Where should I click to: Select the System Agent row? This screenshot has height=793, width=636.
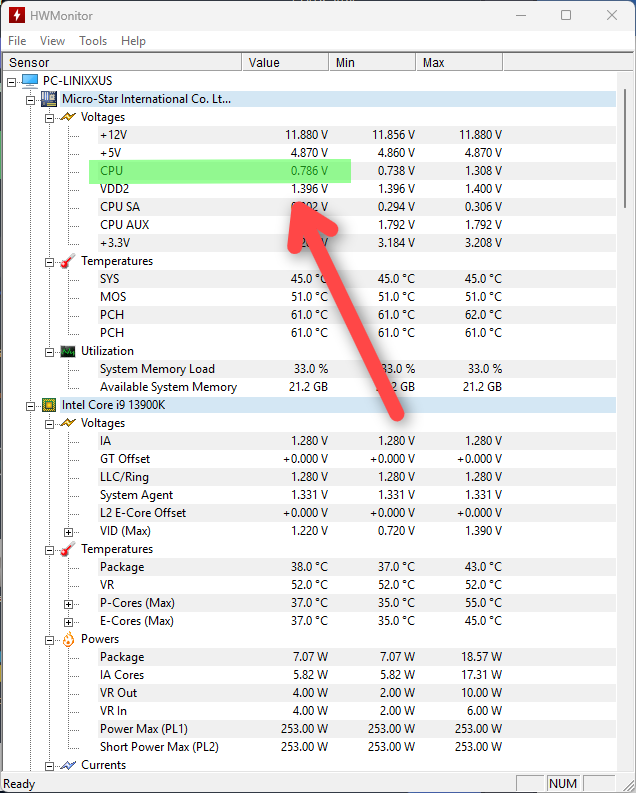357,495
